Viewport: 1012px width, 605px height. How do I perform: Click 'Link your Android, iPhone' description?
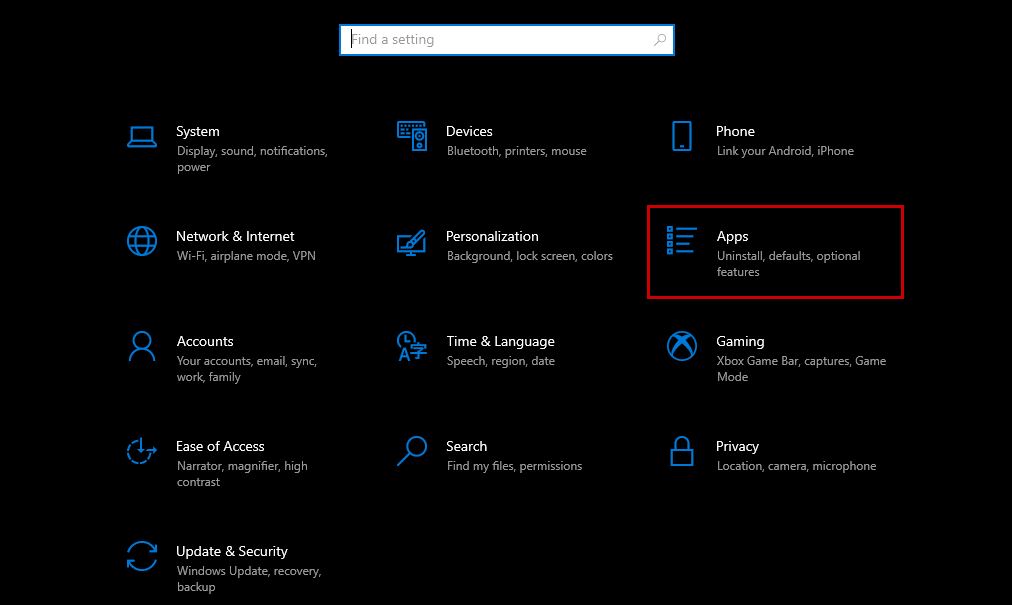785,151
